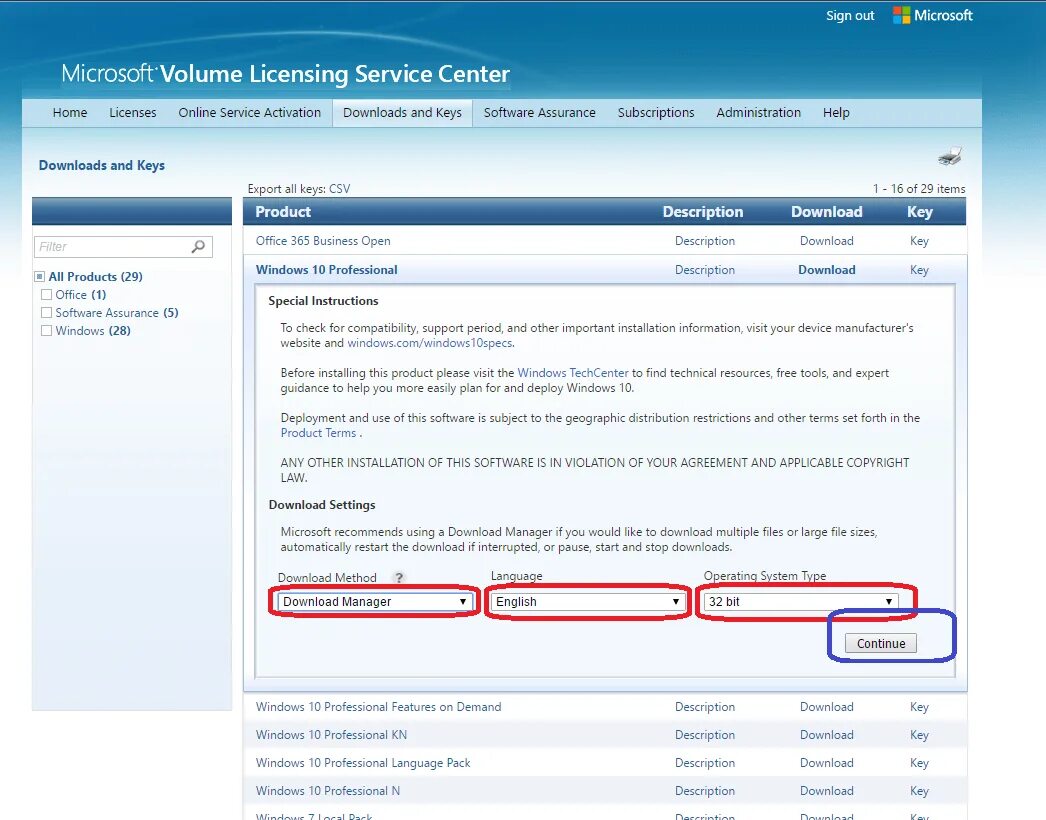Click Key for Professional Features on Demand
Viewport: 1046px width, 820px height.
tap(919, 707)
